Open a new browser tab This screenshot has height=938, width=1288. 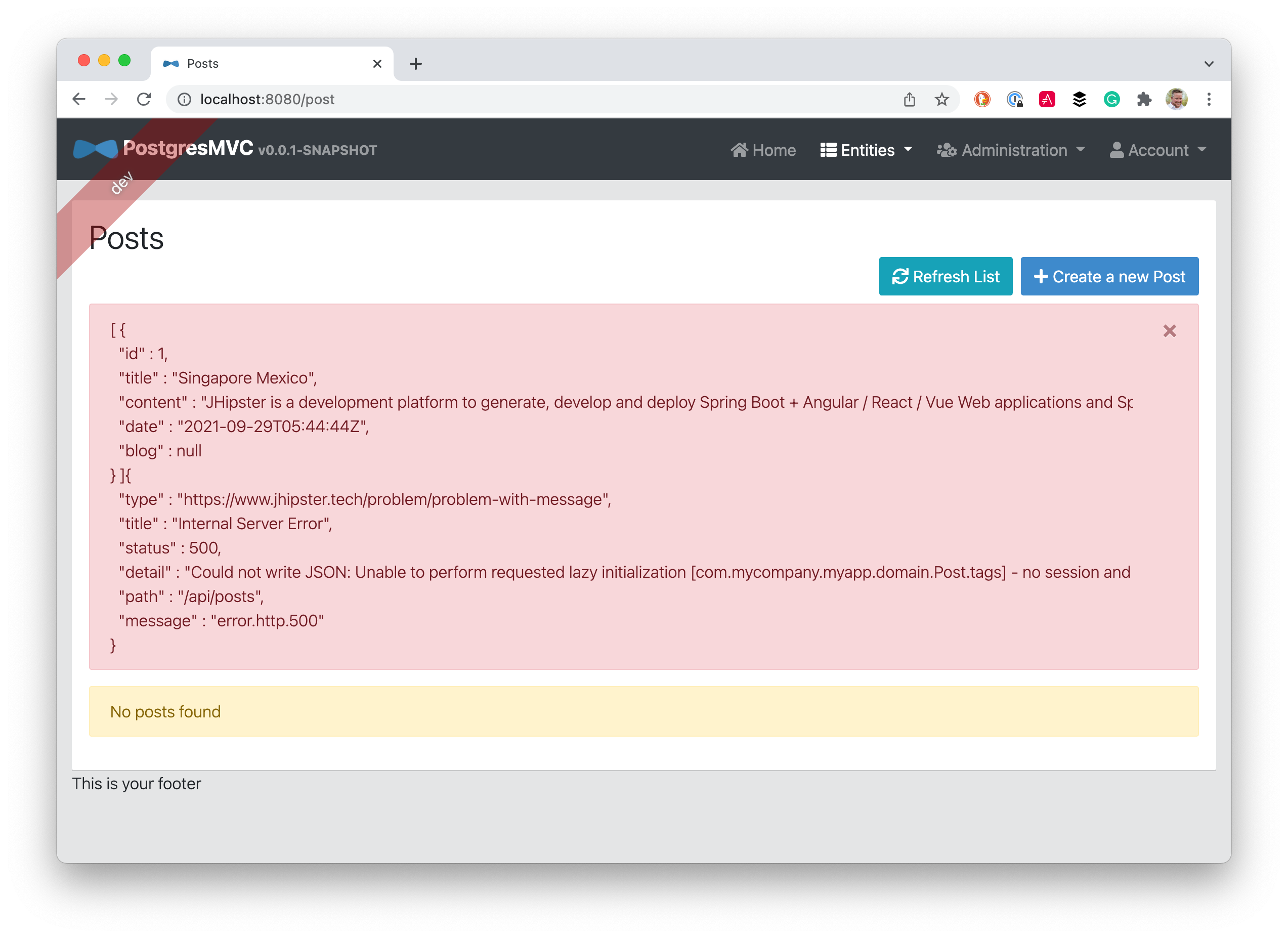(x=416, y=63)
